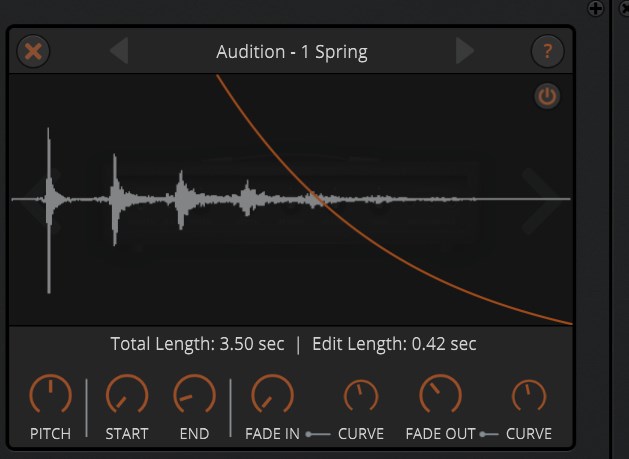Click the Edit Length 0.42 sec readout

click(x=394, y=344)
